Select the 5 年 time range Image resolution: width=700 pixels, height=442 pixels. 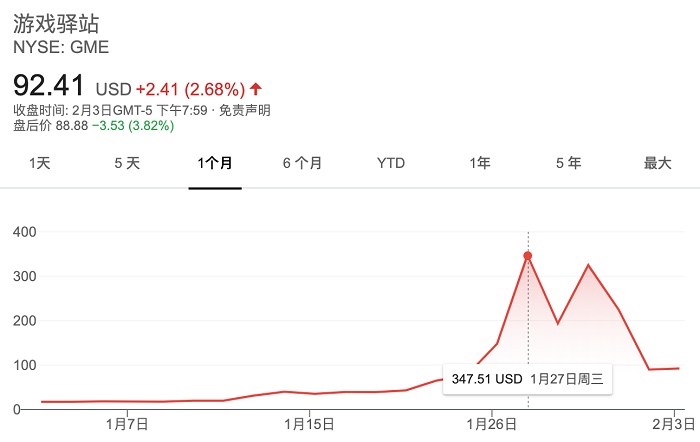point(568,163)
